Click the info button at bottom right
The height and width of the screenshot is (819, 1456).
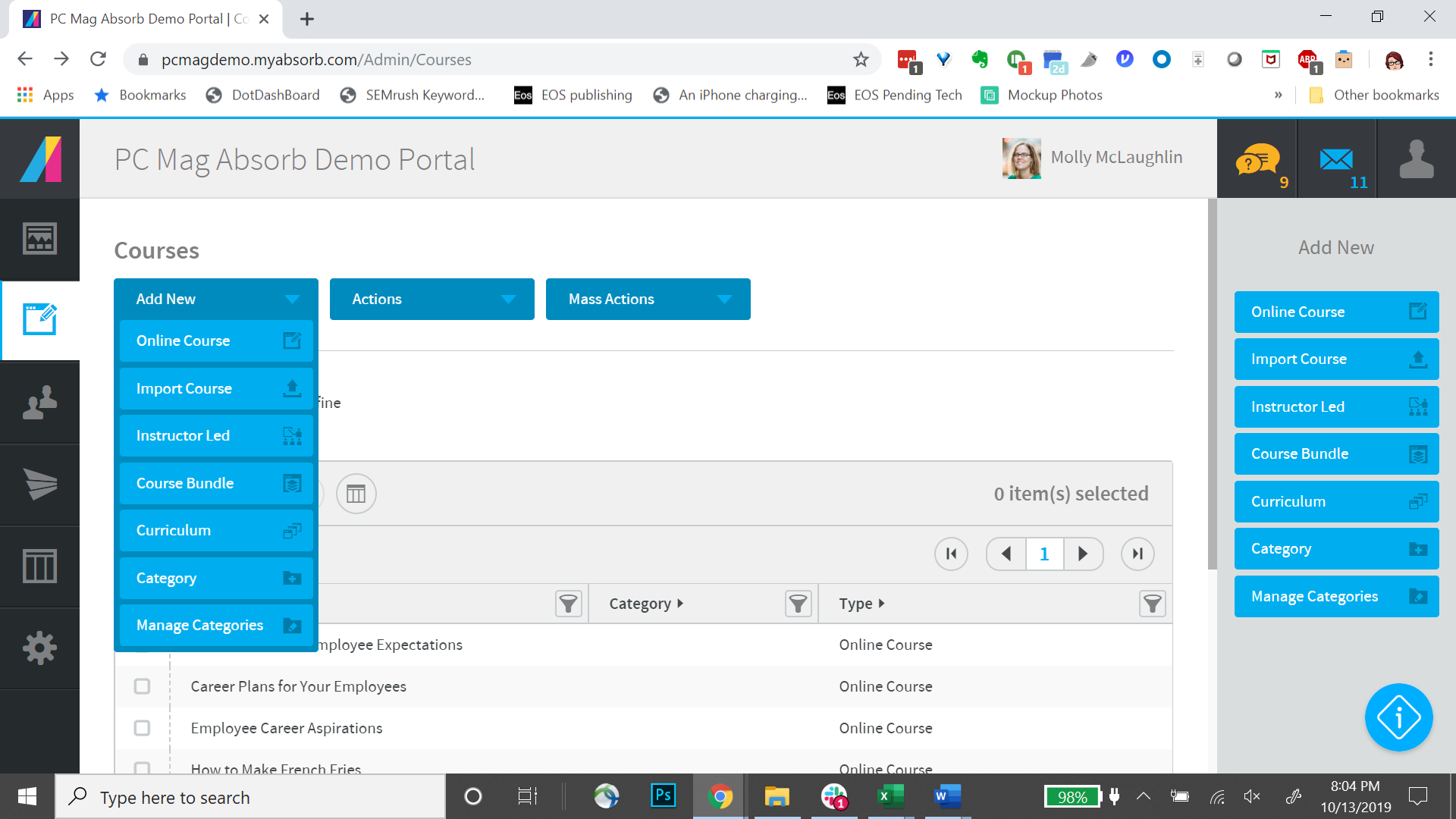coord(1399,717)
